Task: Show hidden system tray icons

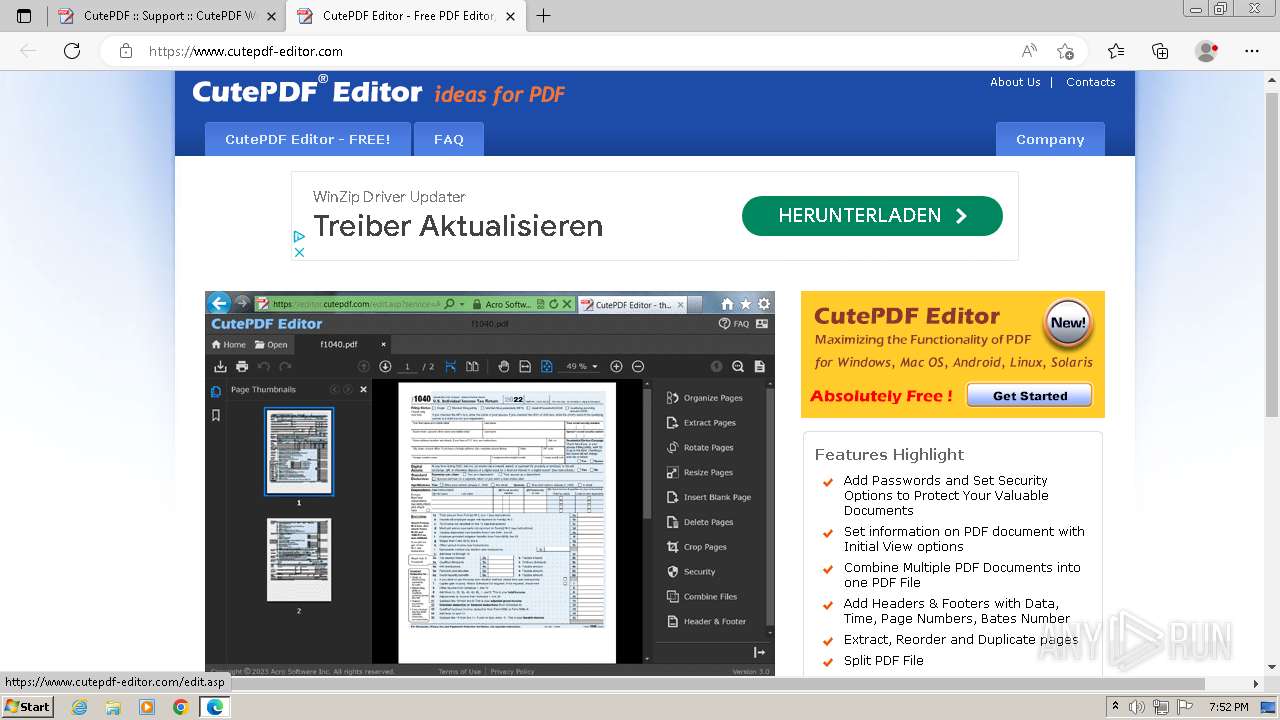Action: tap(1115, 707)
